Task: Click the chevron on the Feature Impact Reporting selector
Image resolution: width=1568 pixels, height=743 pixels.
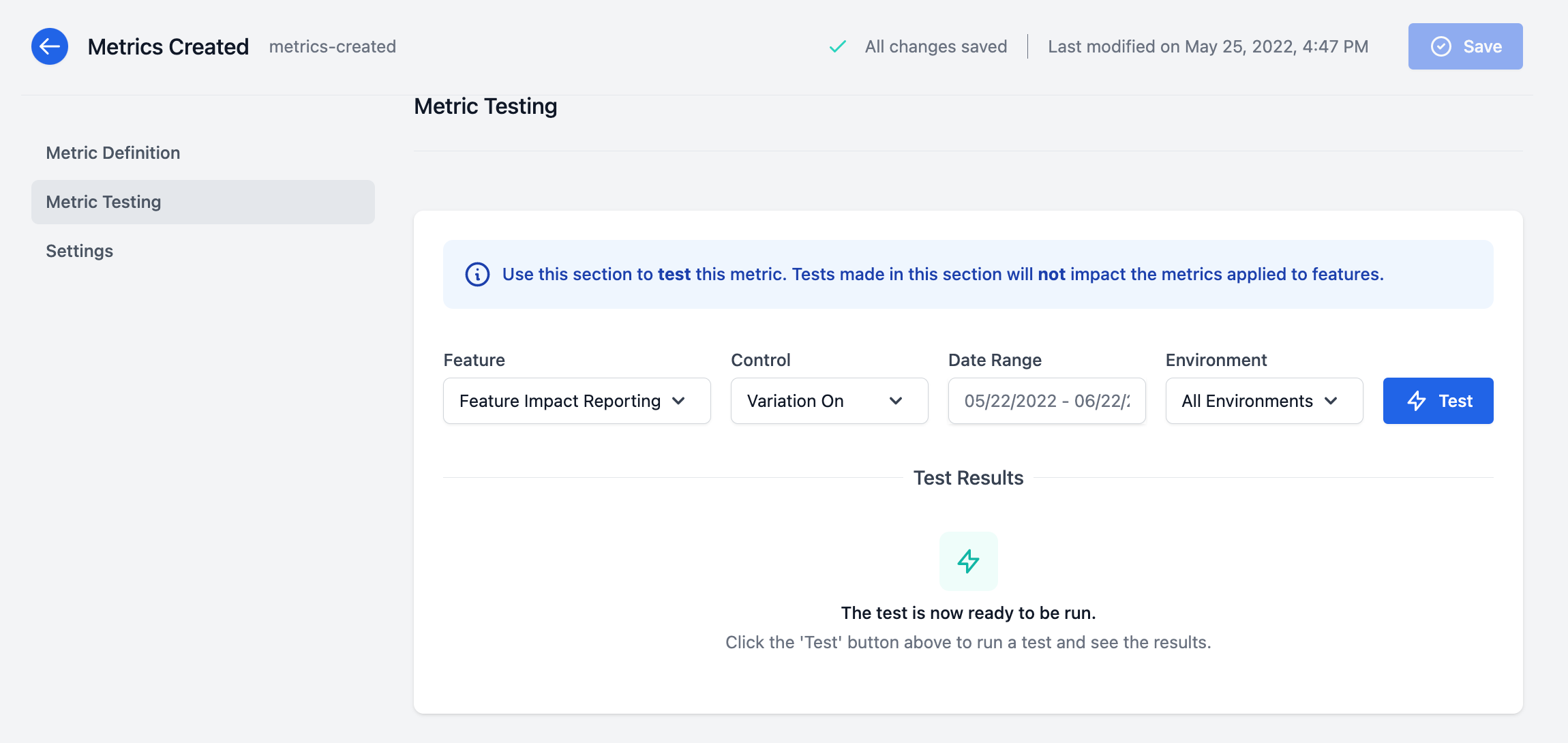Action: (x=680, y=401)
